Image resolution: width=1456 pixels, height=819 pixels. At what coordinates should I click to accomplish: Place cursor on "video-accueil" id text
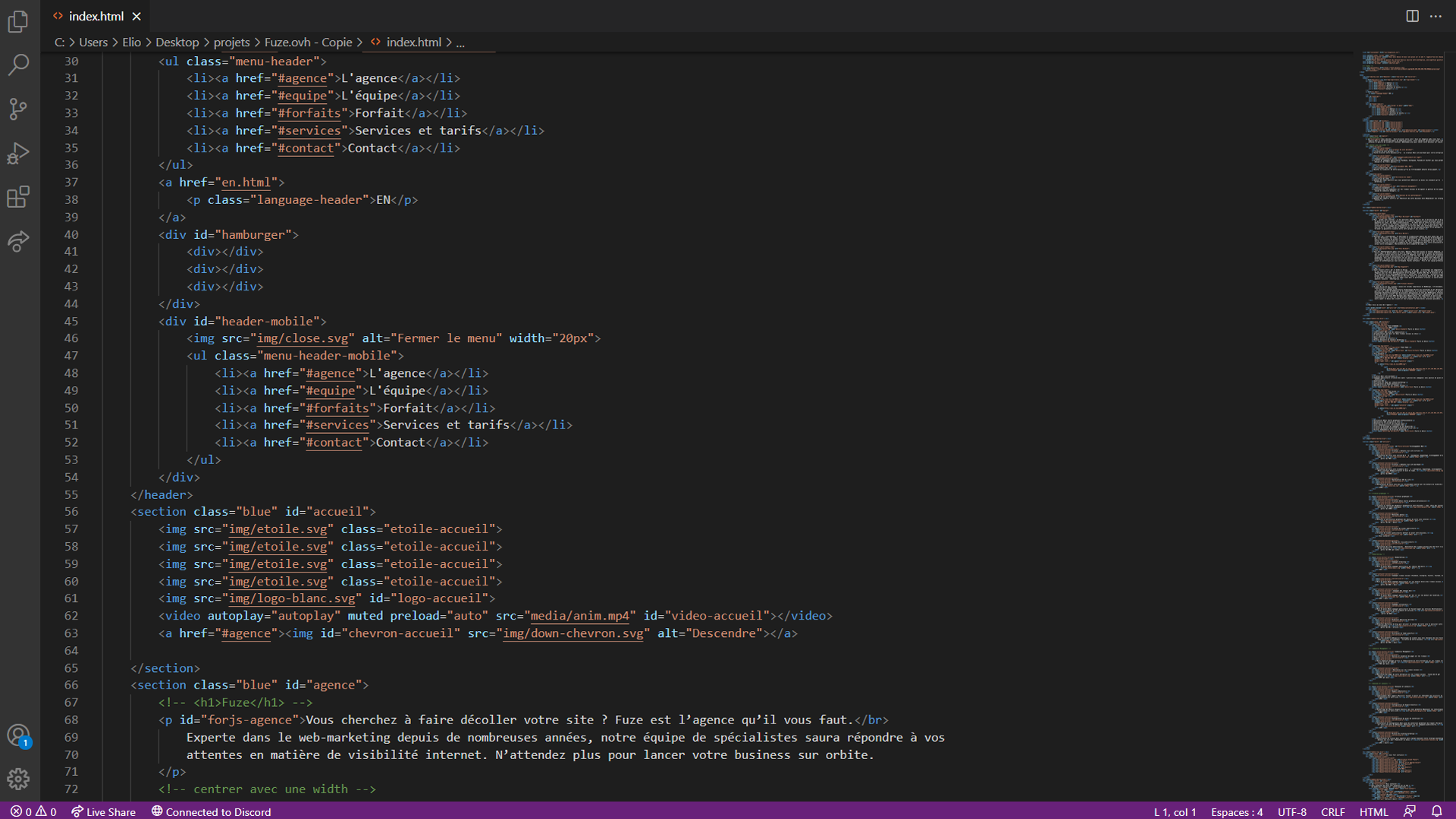coord(717,616)
